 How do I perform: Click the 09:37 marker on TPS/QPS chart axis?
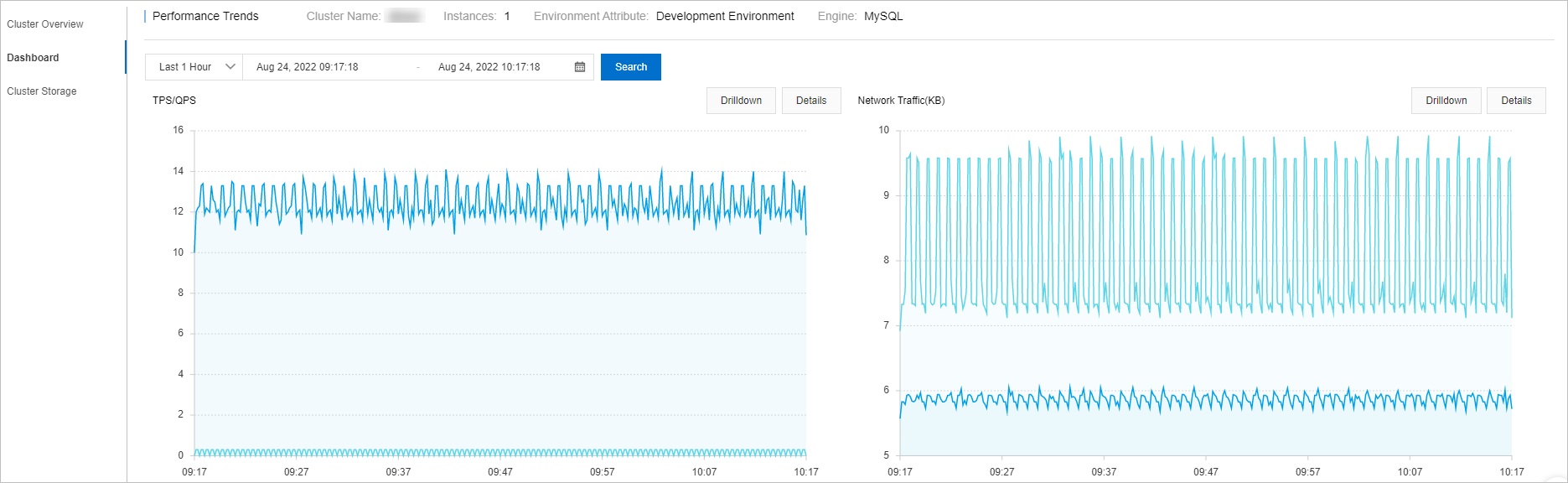(x=398, y=472)
